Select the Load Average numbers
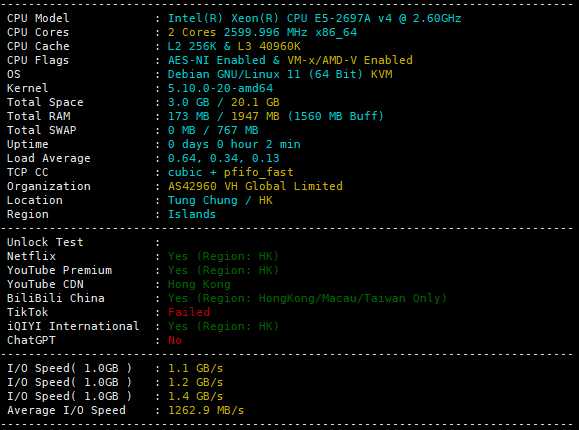Viewport: 579px width, 430px height. click(x=223, y=158)
